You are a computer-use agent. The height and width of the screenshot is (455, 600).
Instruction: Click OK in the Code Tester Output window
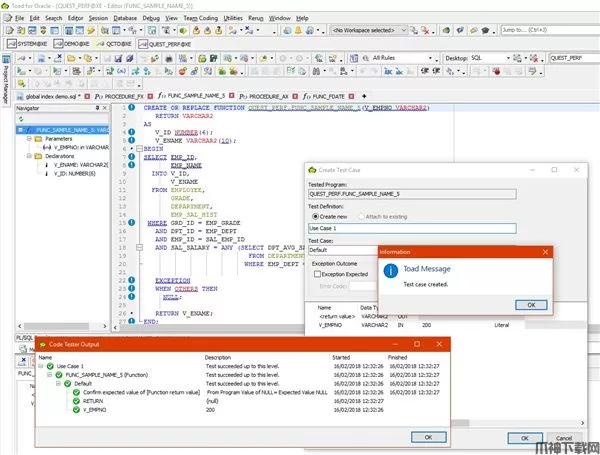click(x=429, y=436)
